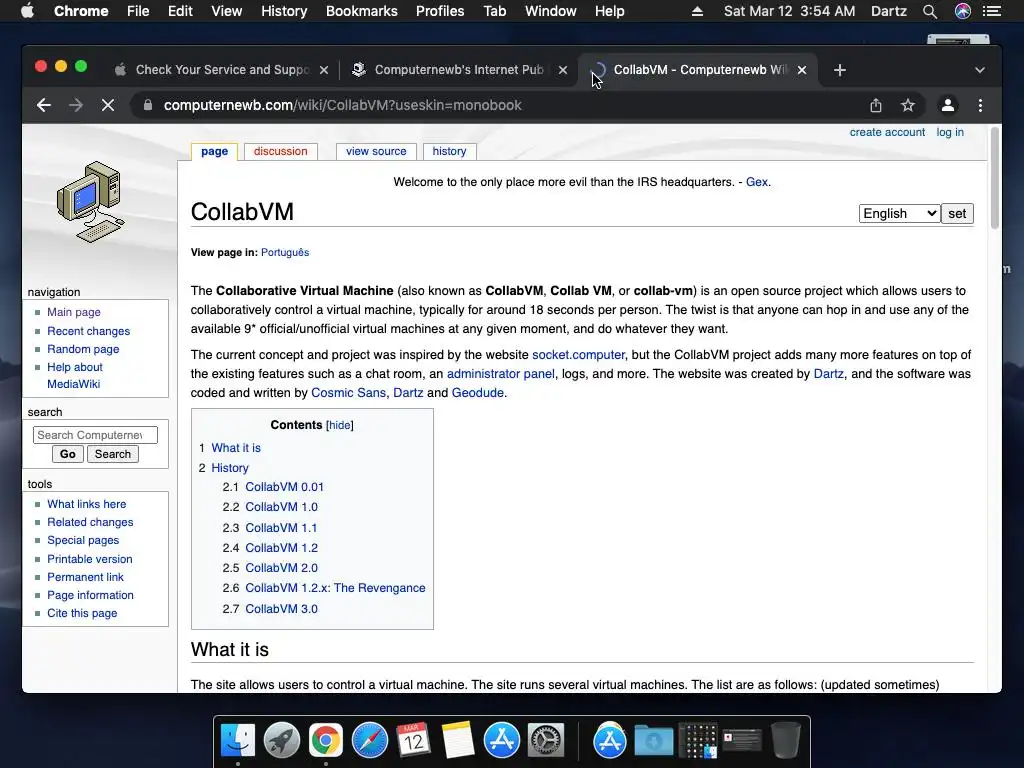Go to Main page in navigation
The image size is (1024, 768).
(74, 312)
